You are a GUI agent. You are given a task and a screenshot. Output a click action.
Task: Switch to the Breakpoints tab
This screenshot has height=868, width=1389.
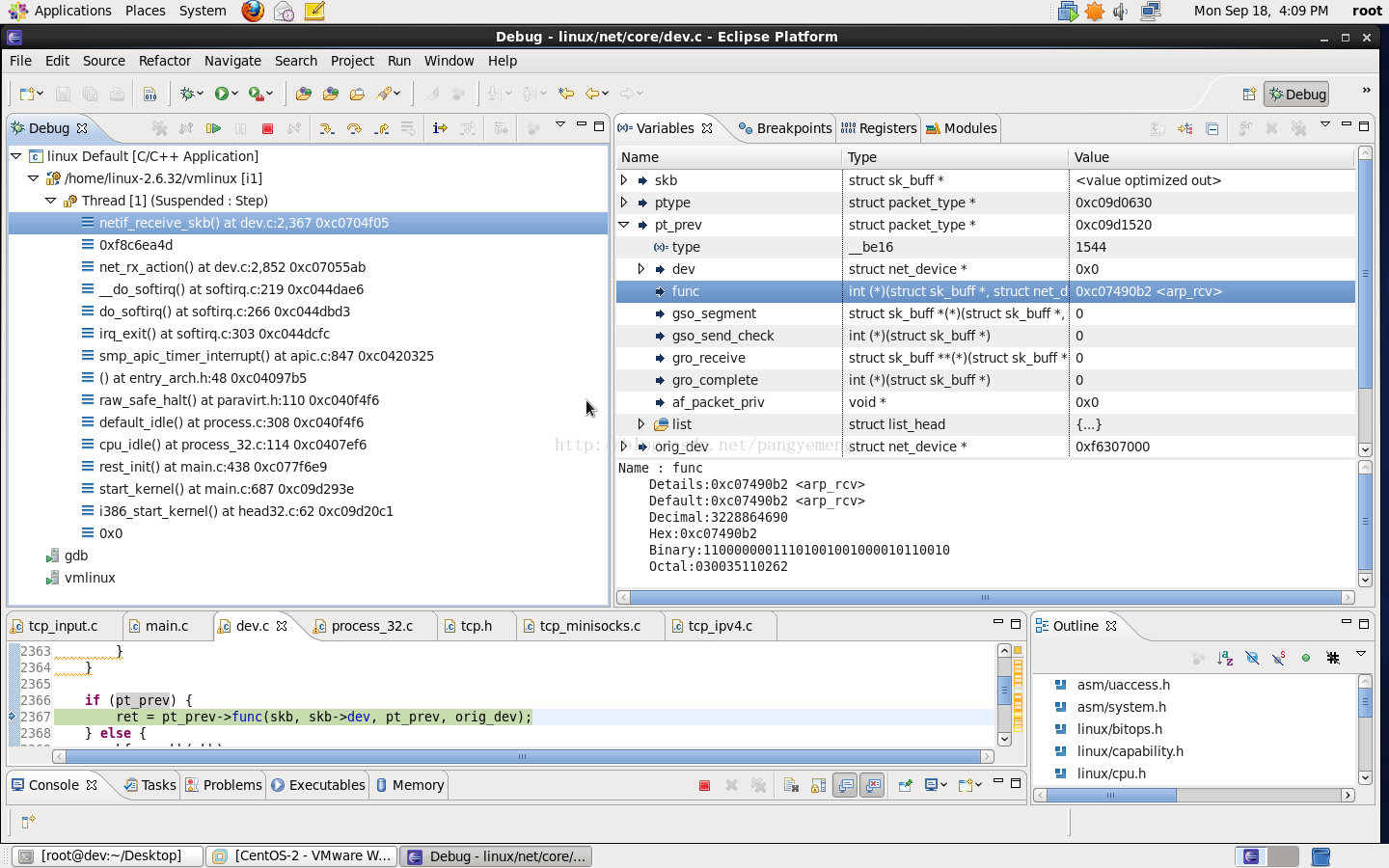(784, 128)
